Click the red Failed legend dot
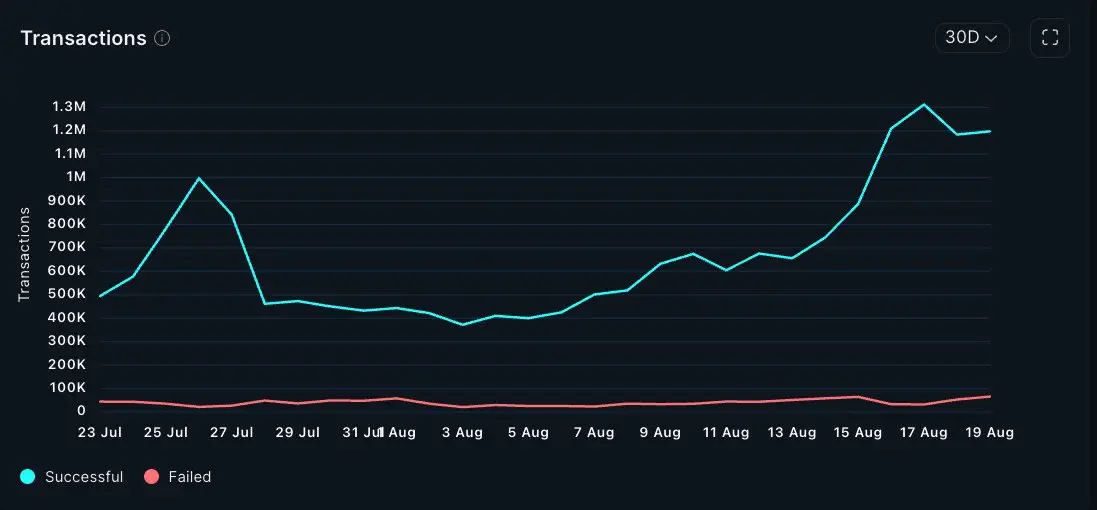This screenshot has width=1097, height=510. point(151,477)
